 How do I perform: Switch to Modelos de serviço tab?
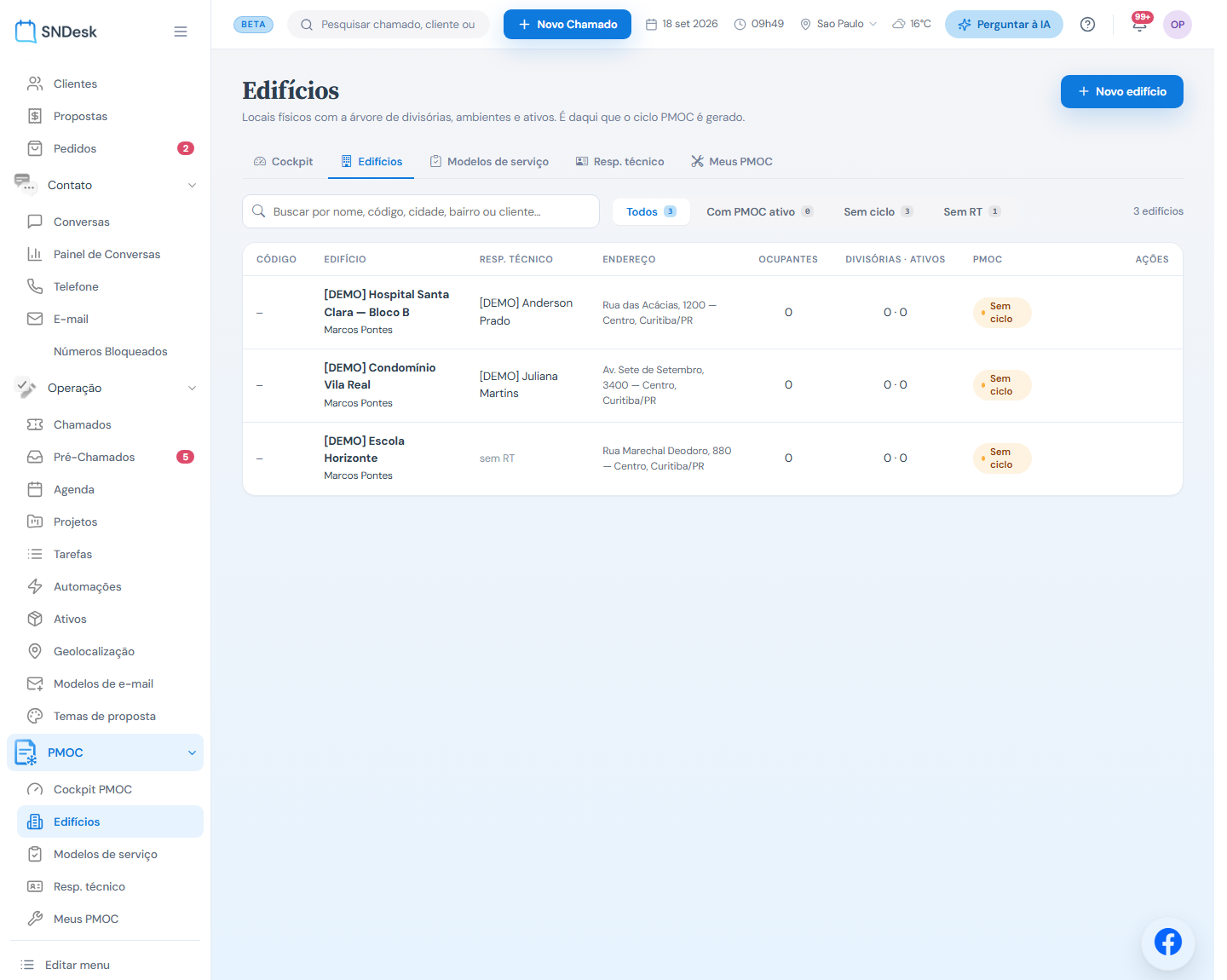click(489, 161)
